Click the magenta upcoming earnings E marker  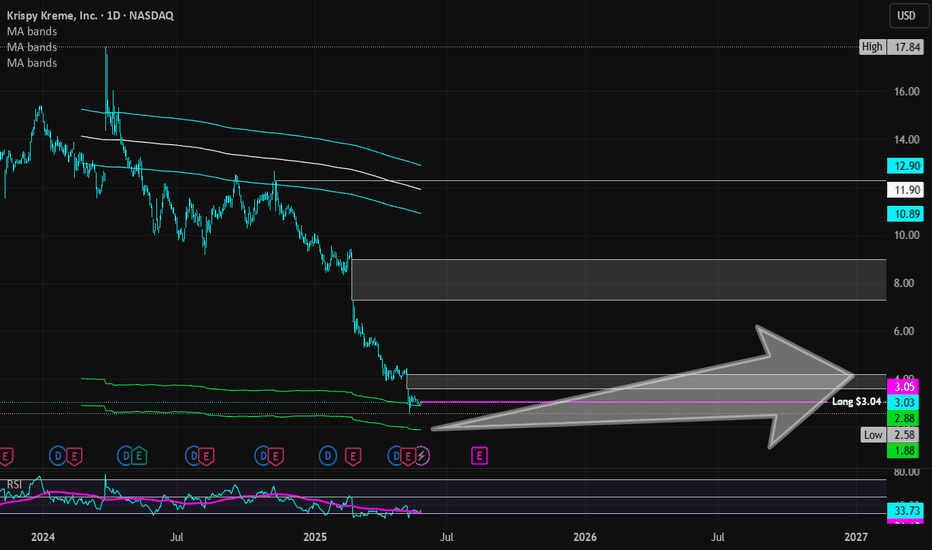479,456
